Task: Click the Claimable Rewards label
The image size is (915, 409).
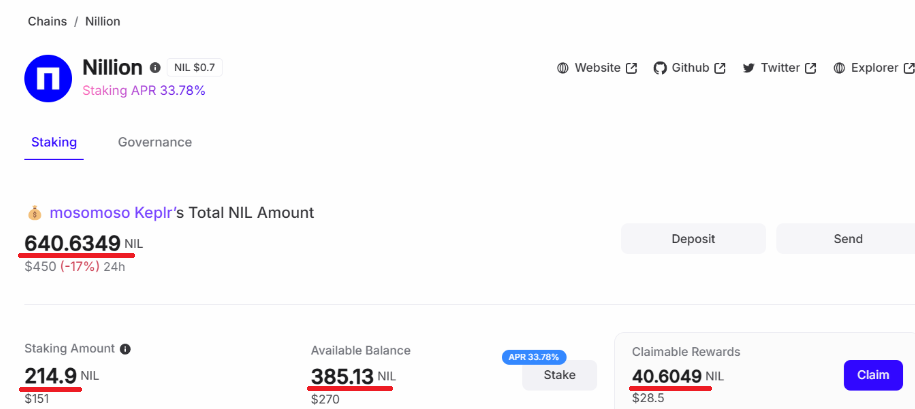Action: [x=686, y=352]
